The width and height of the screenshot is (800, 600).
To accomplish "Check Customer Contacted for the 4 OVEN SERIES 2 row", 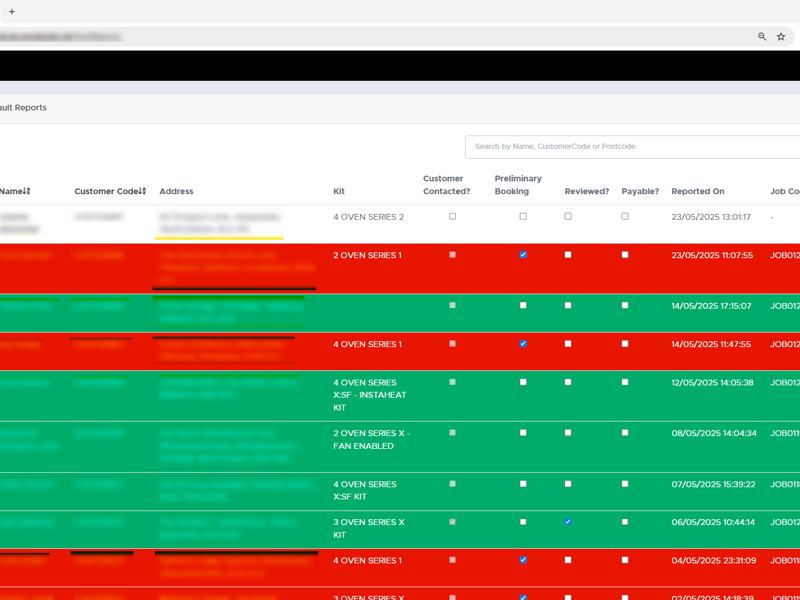I will (454, 216).
